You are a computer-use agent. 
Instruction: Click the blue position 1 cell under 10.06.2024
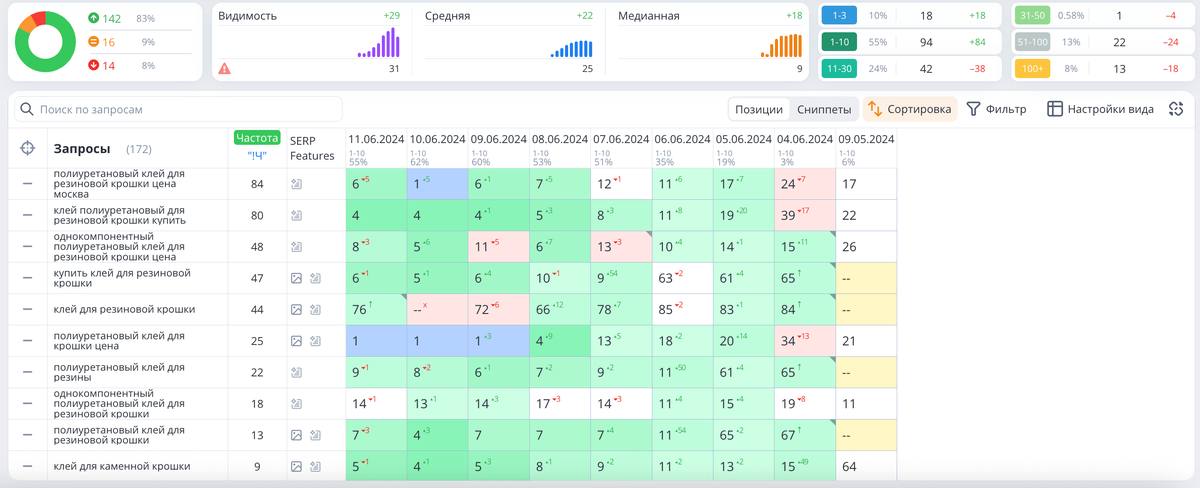click(x=437, y=184)
